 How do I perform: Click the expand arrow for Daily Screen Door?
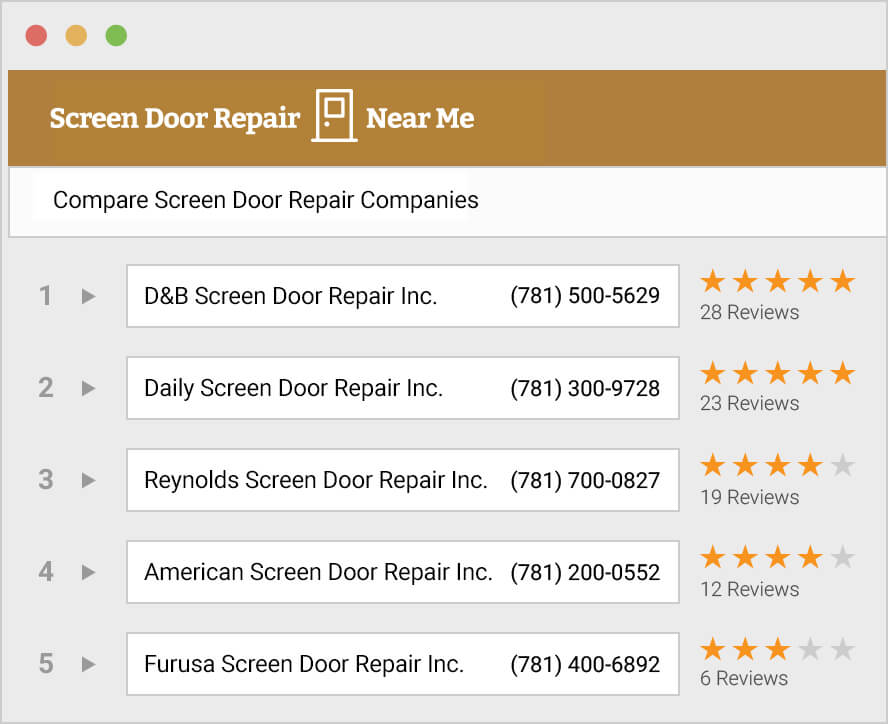[88, 388]
